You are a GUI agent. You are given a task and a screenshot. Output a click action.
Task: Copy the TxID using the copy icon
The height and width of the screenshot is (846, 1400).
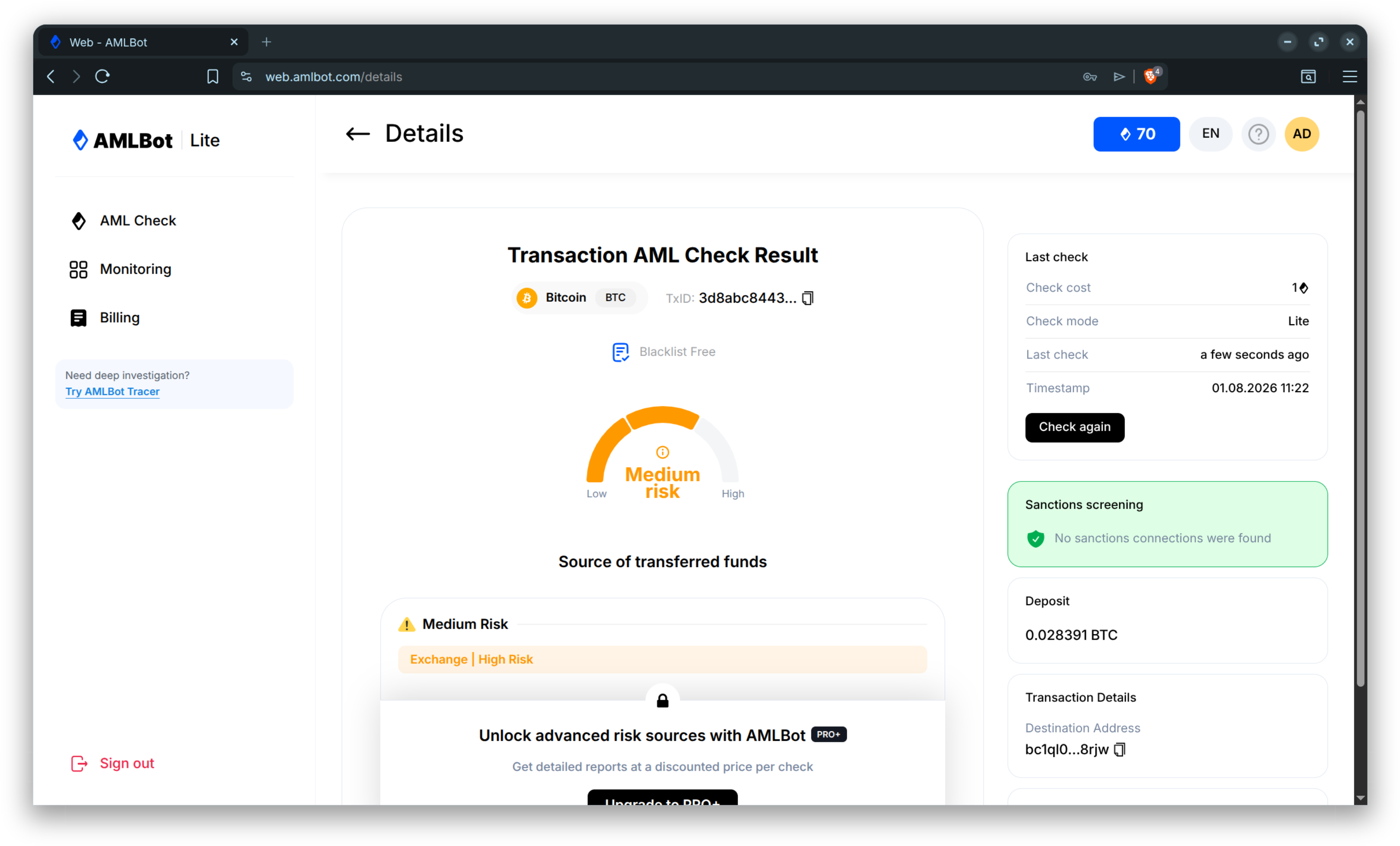click(x=807, y=298)
